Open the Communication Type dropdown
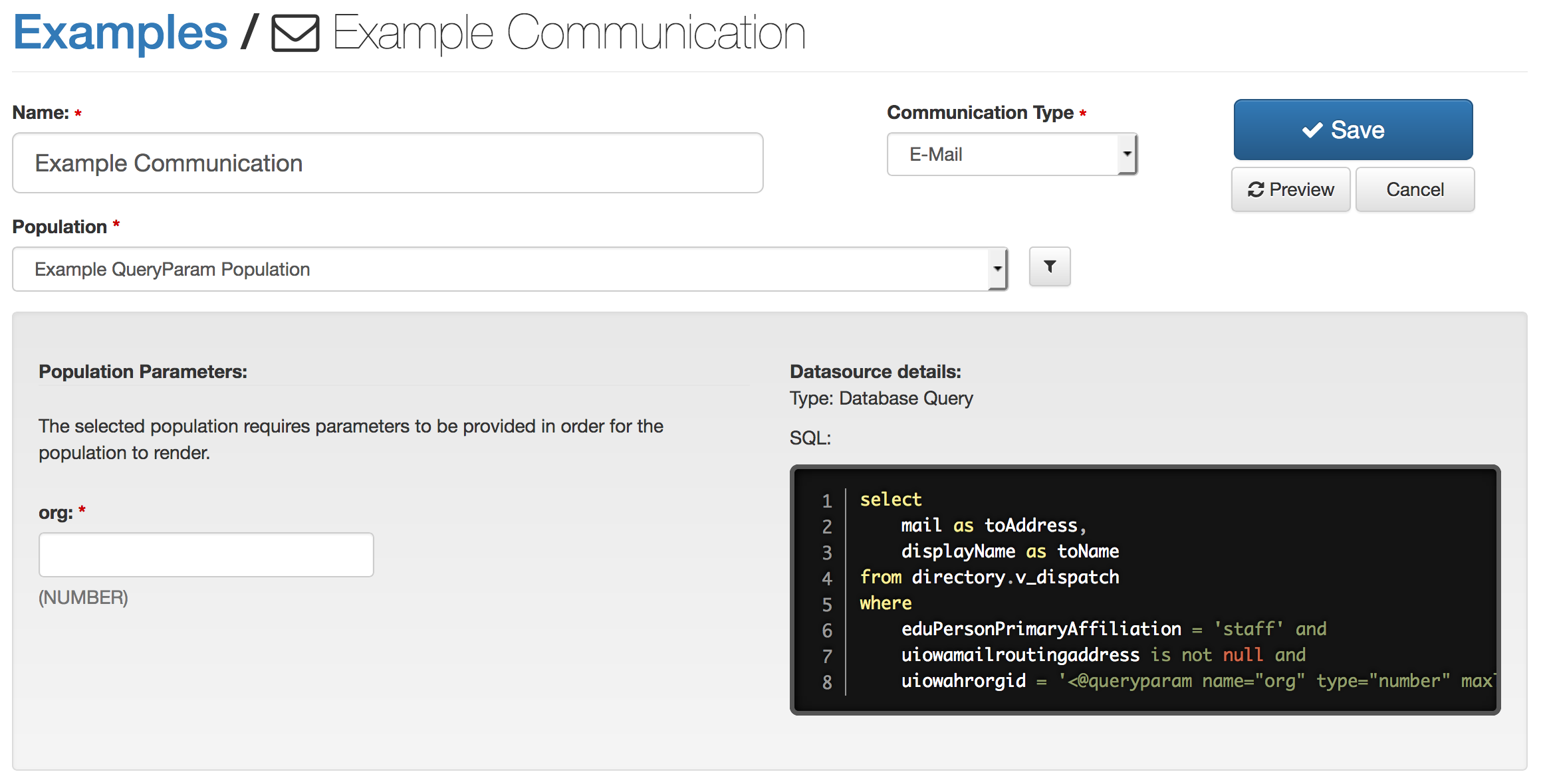The width and height of the screenshot is (1545, 784). tap(1012, 154)
